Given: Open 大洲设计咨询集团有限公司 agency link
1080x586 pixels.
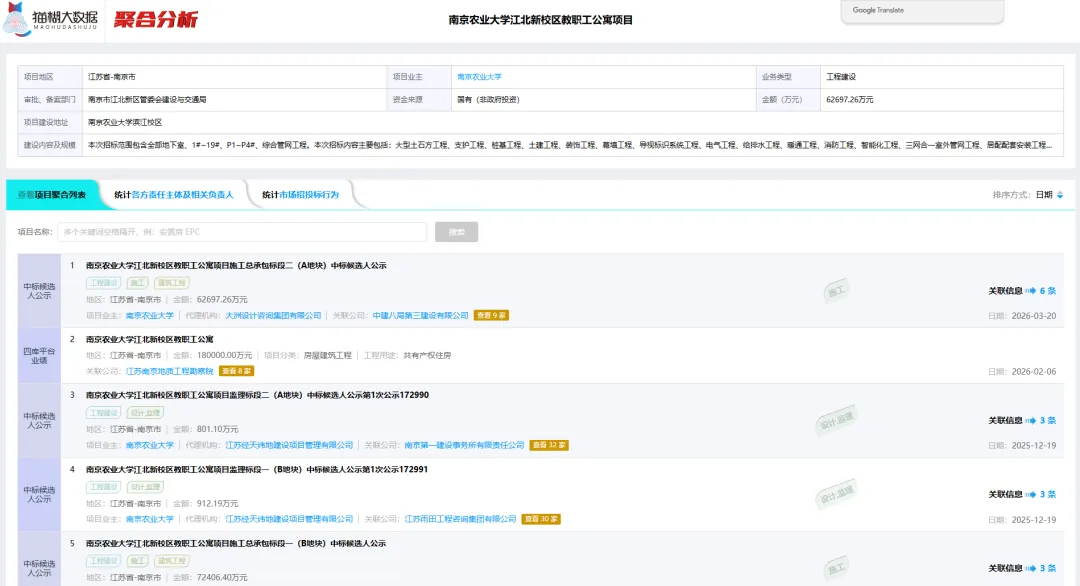Looking at the screenshot, I should [273, 315].
